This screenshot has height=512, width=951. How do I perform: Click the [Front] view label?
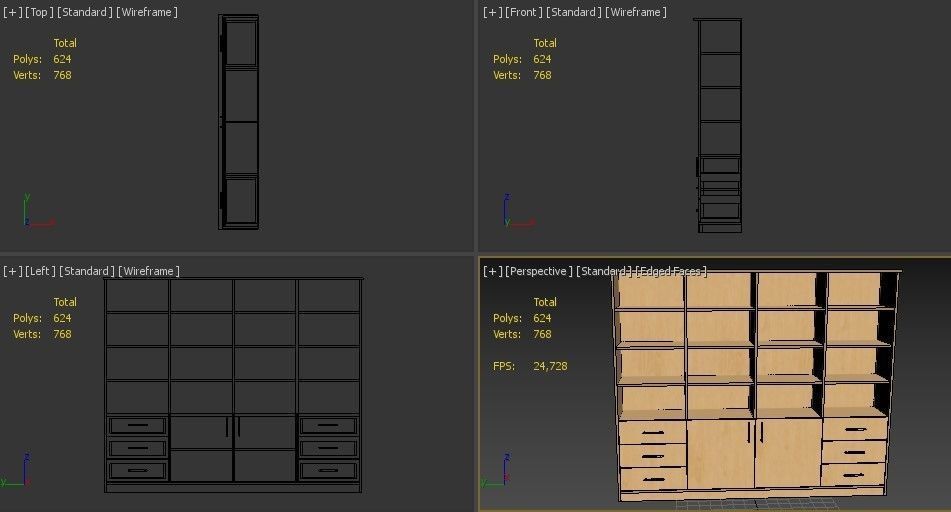(525, 12)
